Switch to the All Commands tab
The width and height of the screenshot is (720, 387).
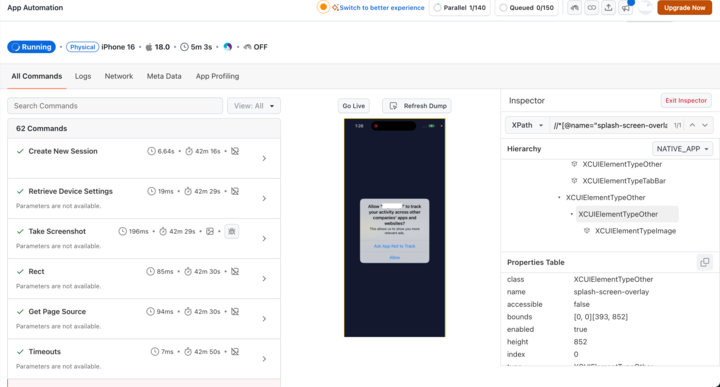click(37, 76)
